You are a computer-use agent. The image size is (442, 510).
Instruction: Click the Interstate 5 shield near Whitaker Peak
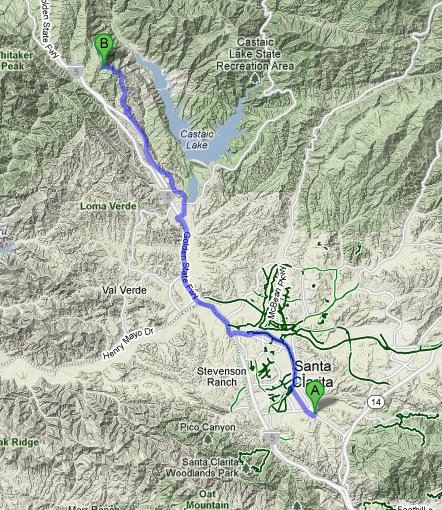tap(77, 72)
